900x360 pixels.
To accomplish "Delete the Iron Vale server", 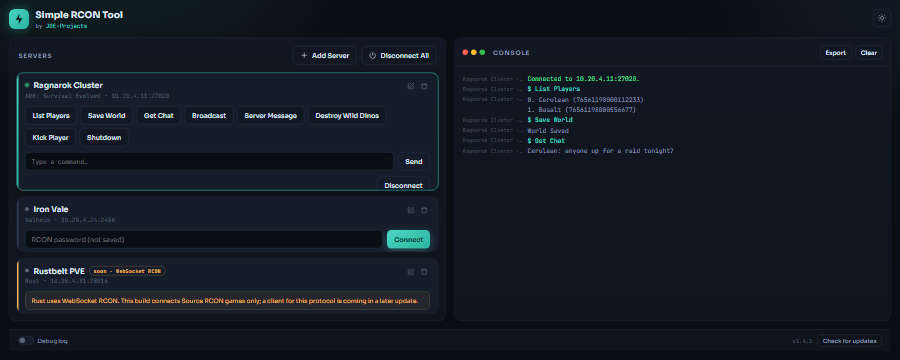I will 424,210.
